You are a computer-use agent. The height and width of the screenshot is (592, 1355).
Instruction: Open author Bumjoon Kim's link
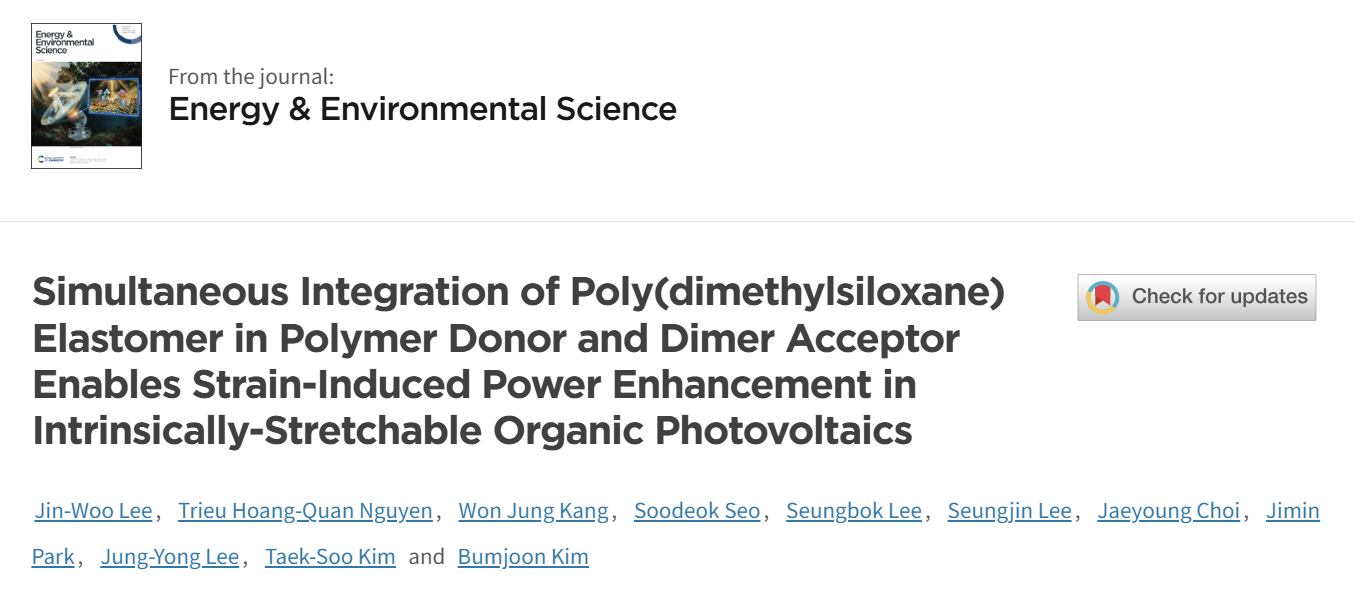click(x=523, y=556)
